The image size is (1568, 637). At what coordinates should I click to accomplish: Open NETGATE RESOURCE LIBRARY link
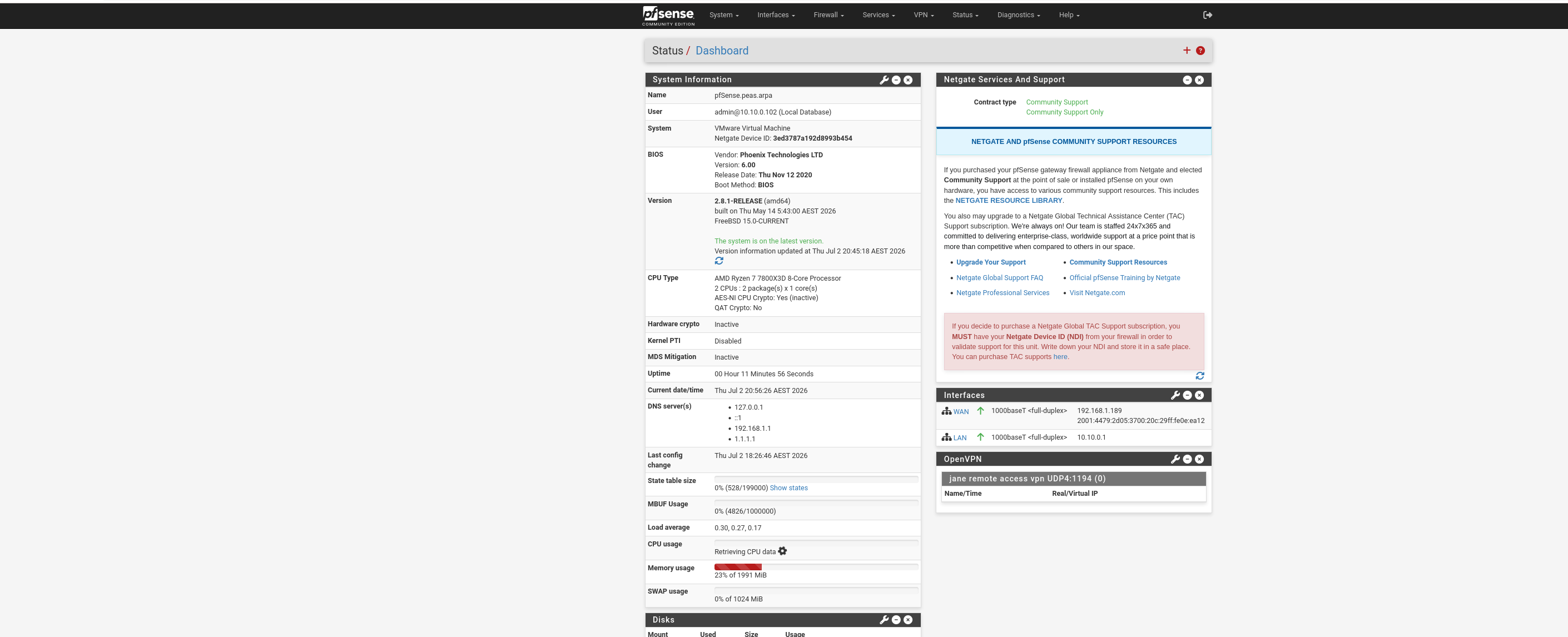coord(1009,200)
